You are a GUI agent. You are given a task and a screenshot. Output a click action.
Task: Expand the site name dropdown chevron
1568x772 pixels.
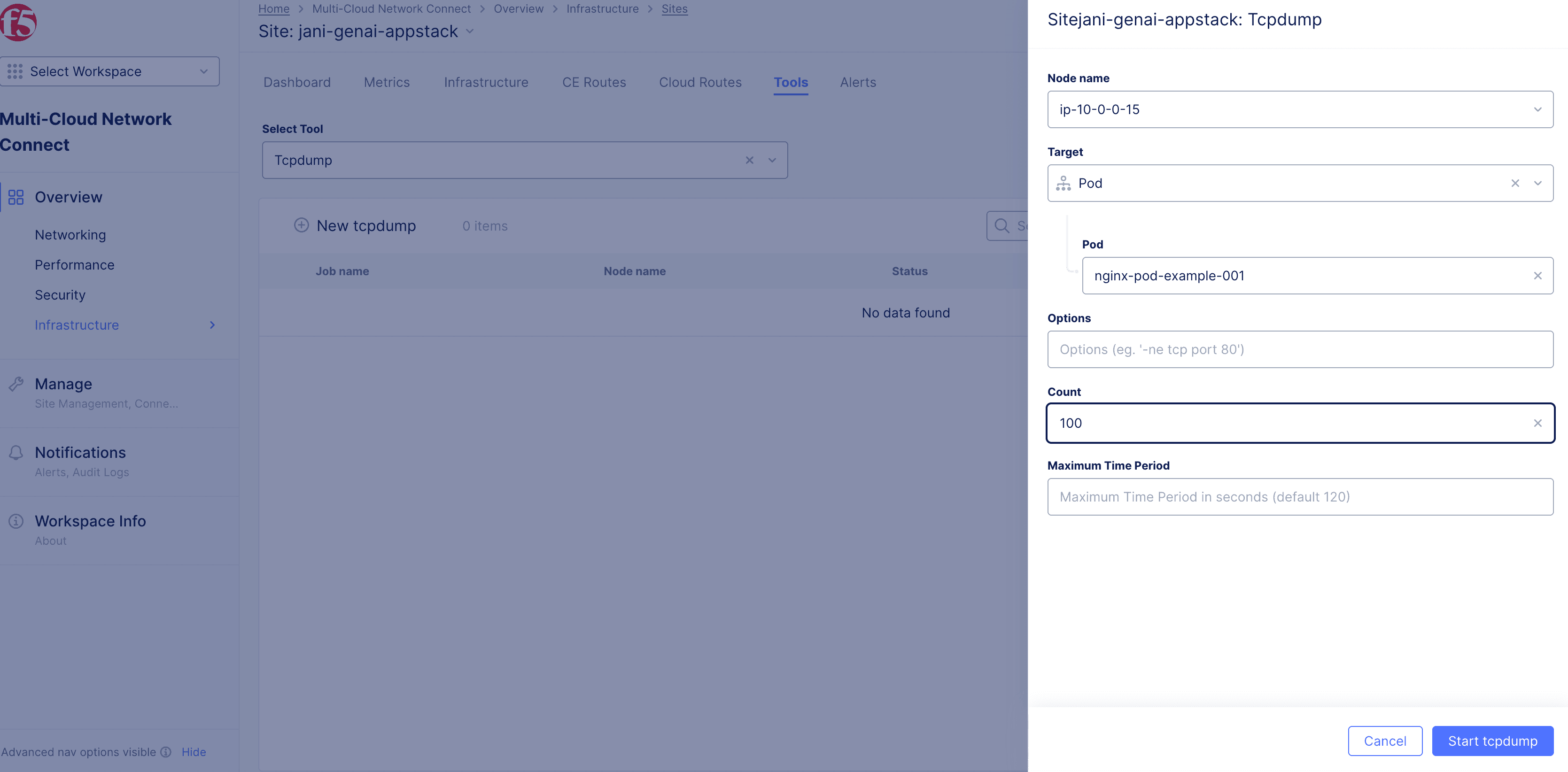(x=469, y=31)
